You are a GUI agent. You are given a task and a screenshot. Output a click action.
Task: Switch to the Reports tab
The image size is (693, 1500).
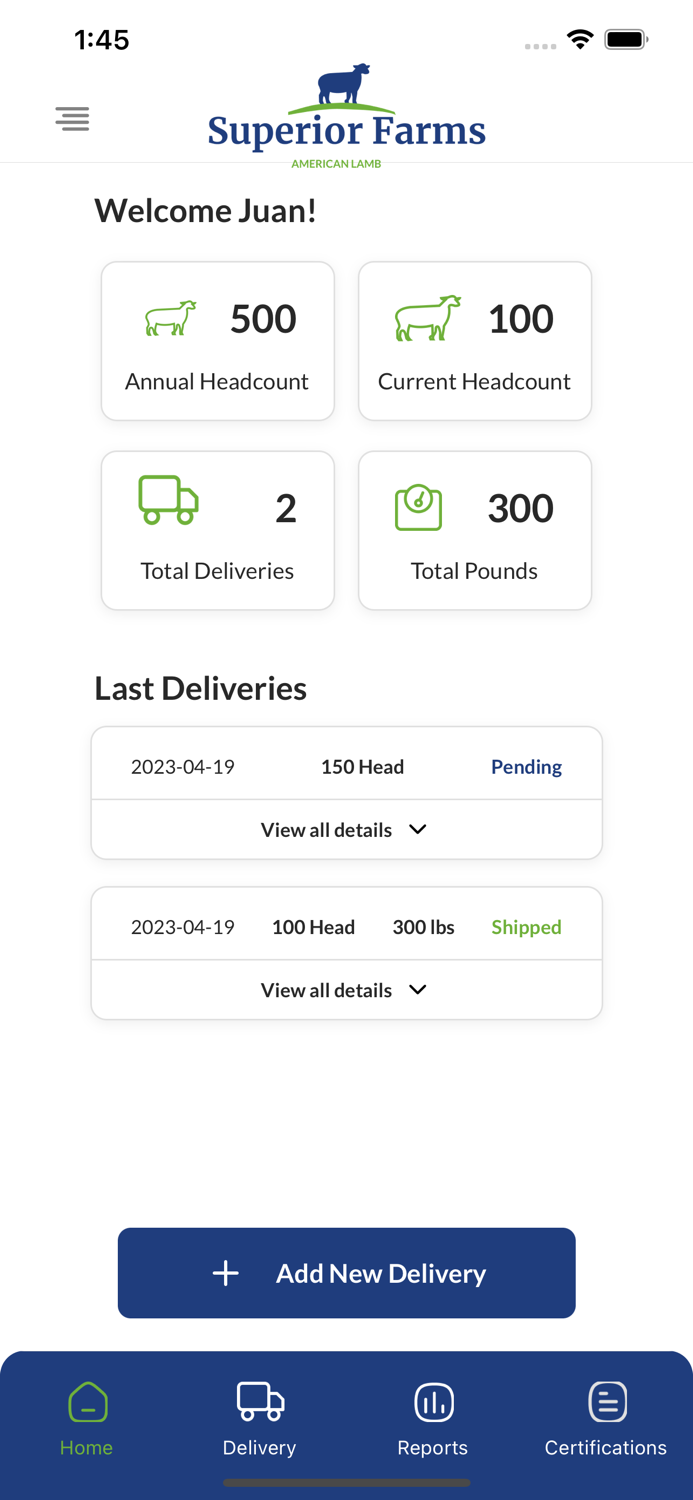pos(433,1419)
